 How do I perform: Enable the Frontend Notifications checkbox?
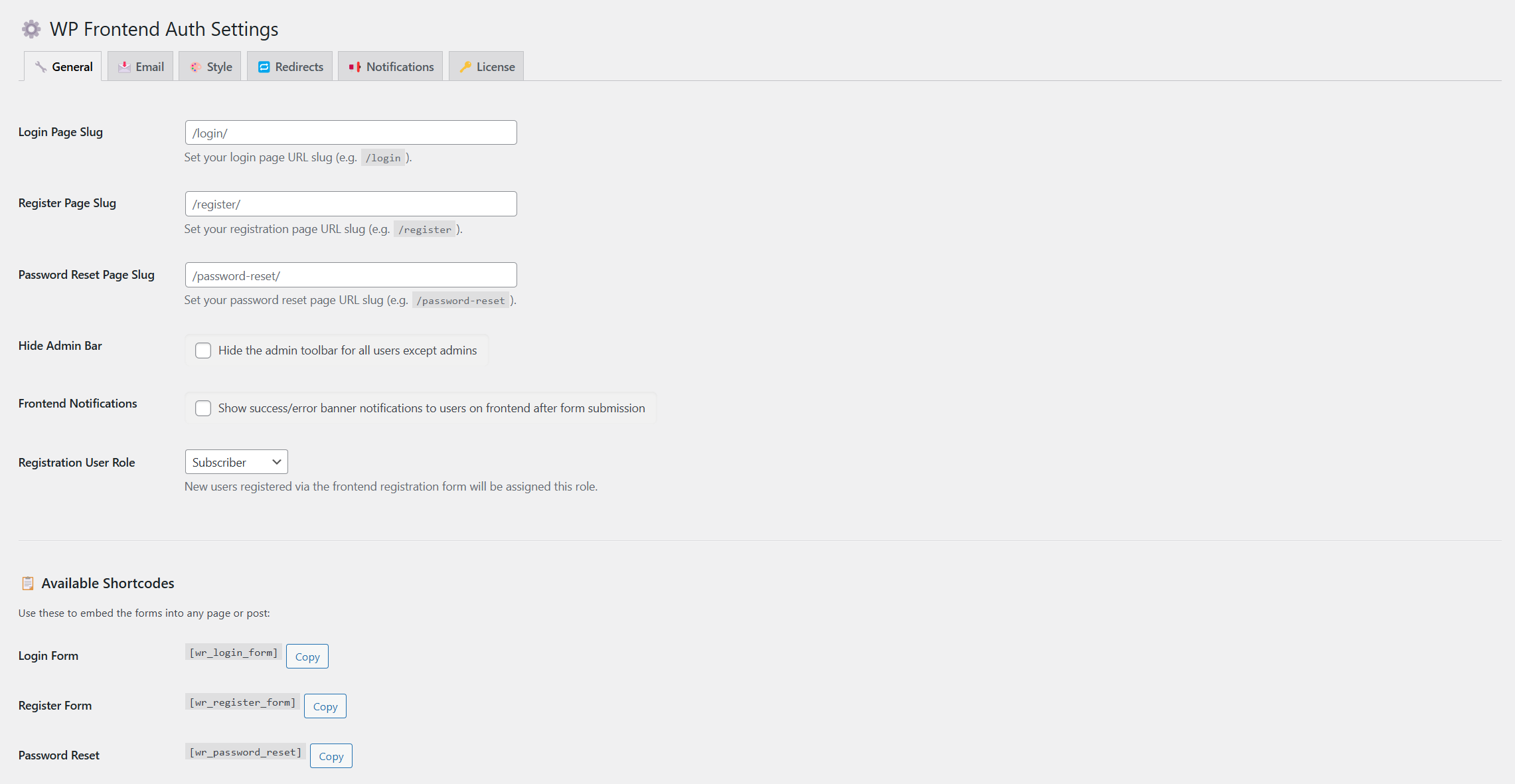203,408
